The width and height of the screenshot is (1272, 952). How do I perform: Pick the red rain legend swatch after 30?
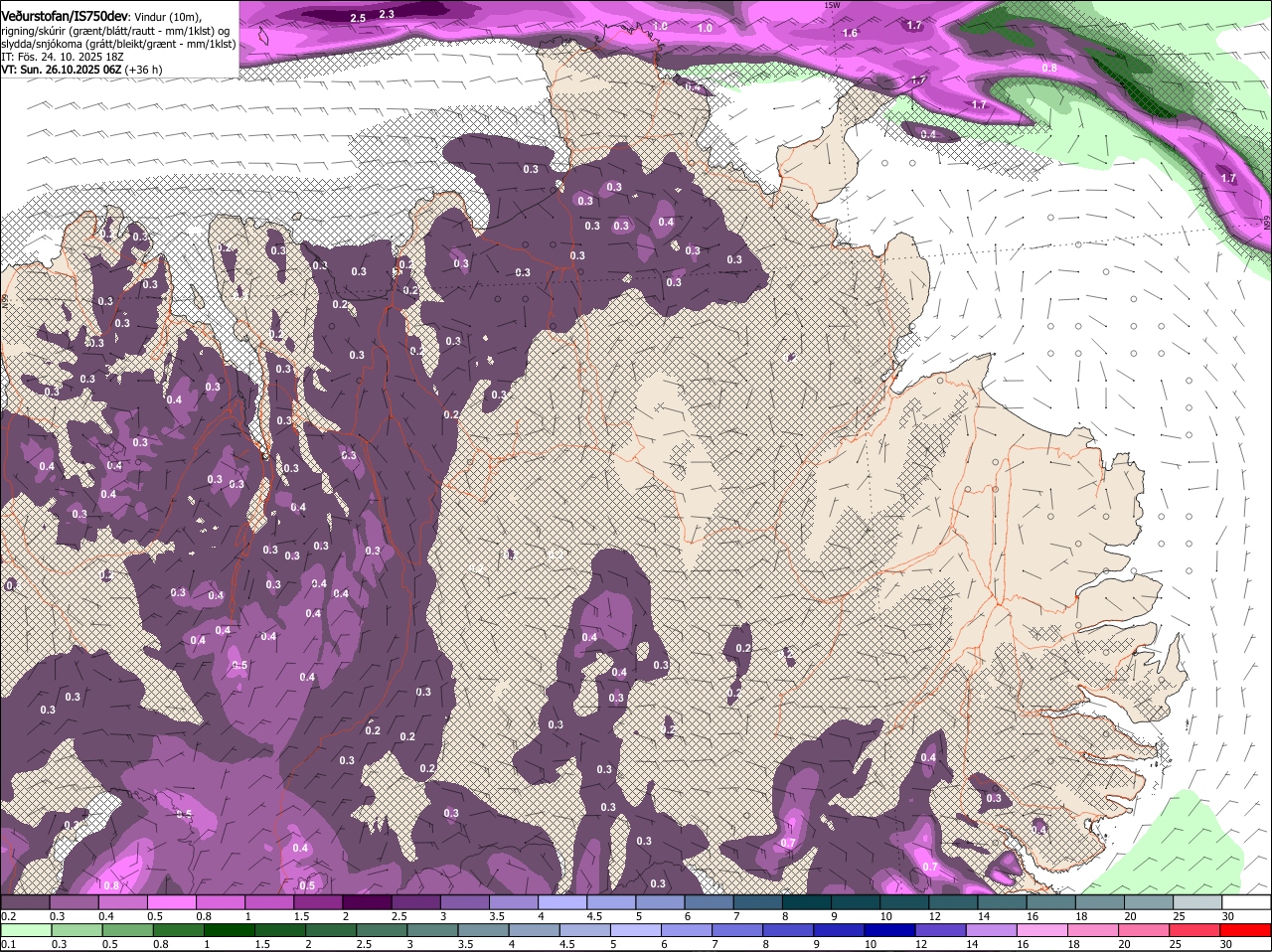click(x=1246, y=930)
